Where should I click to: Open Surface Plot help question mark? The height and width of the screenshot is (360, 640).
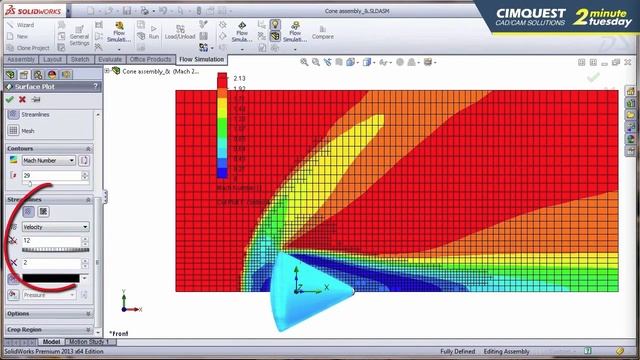(96, 86)
